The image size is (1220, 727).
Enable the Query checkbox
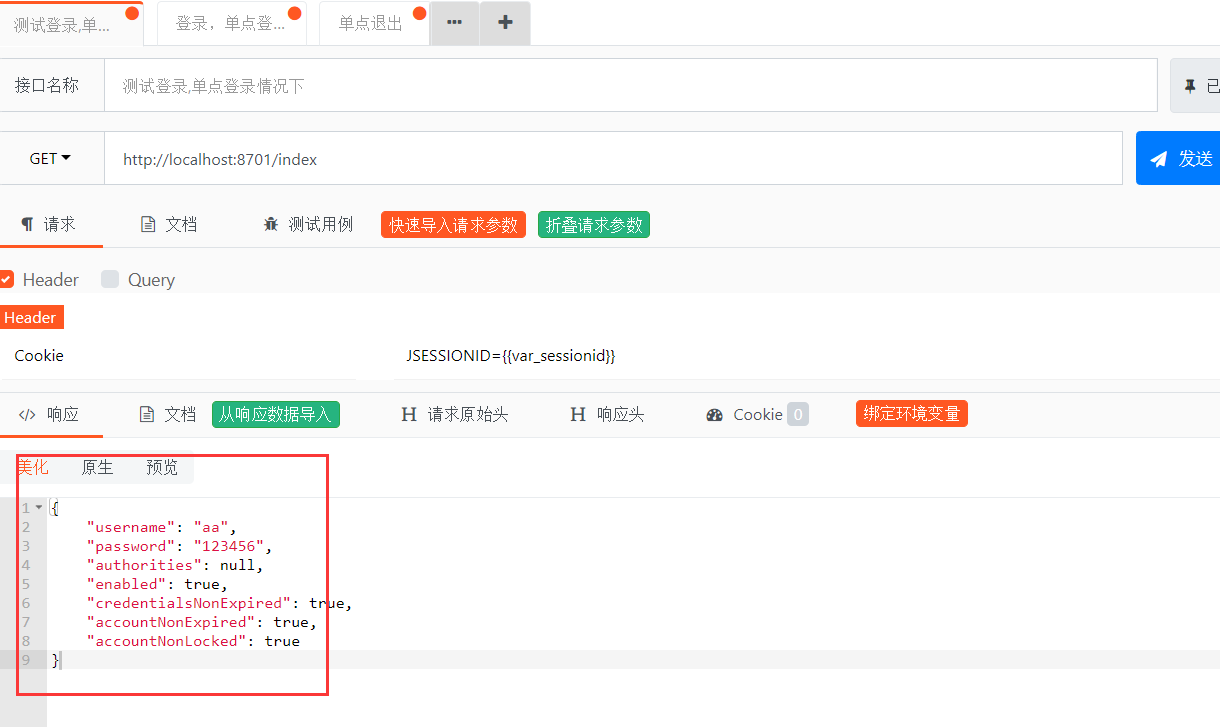click(x=112, y=279)
